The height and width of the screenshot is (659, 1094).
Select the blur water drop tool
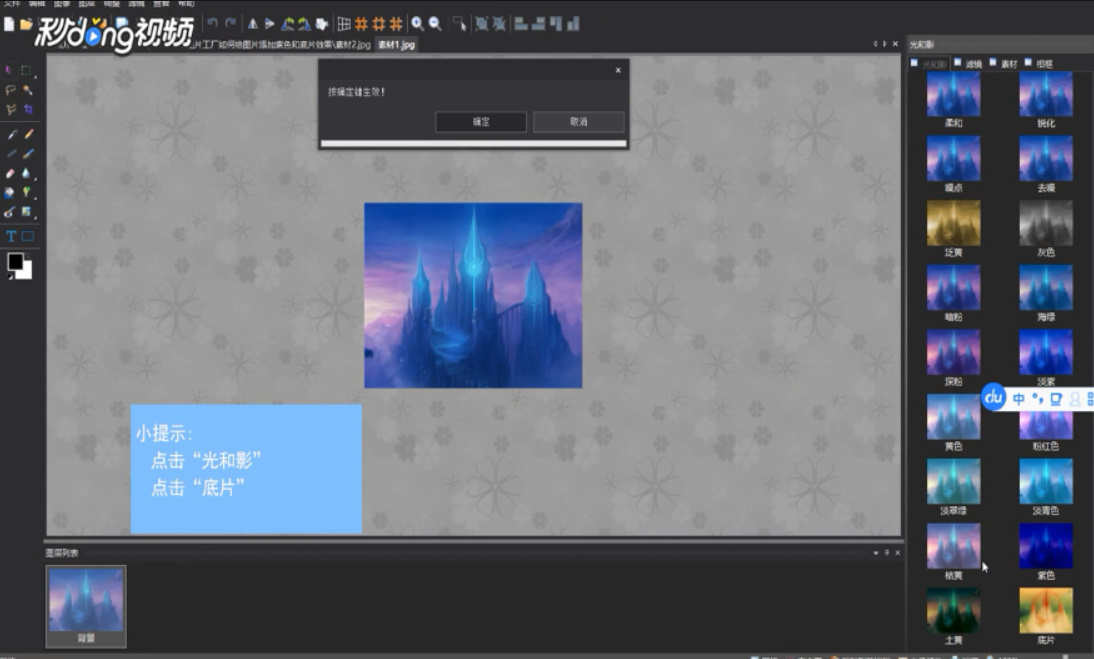tap(27, 173)
